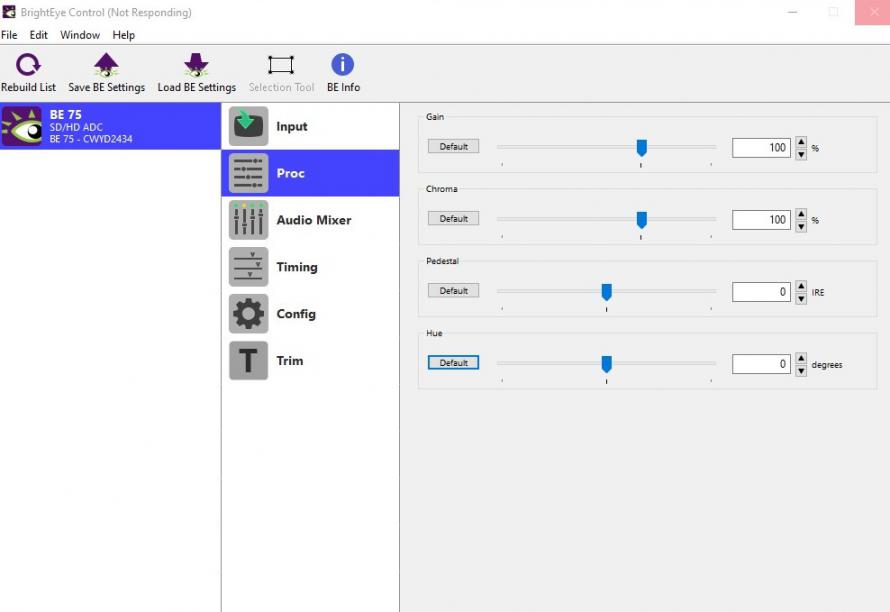Open the Audio Mixer faders icon

click(x=249, y=220)
